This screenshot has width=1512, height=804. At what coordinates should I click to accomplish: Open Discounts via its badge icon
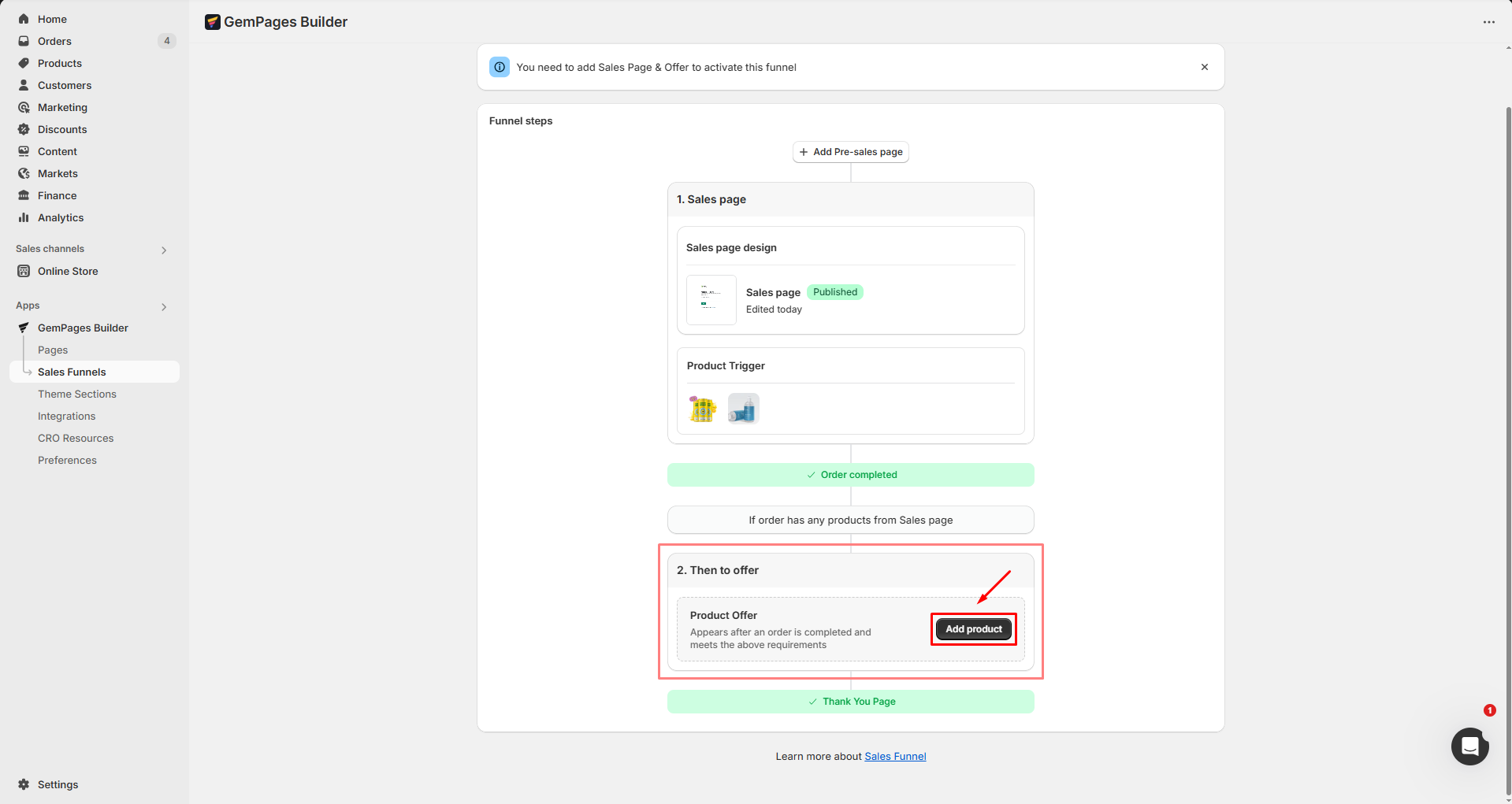pos(24,129)
